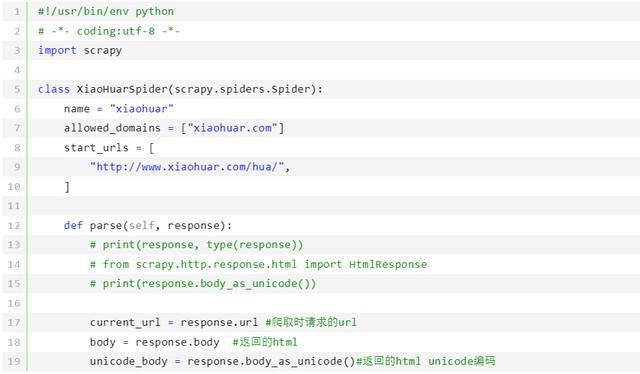Click the "xiaohuar.com" domain string
The width and height of the screenshot is (640, 374).
point(232,128)
